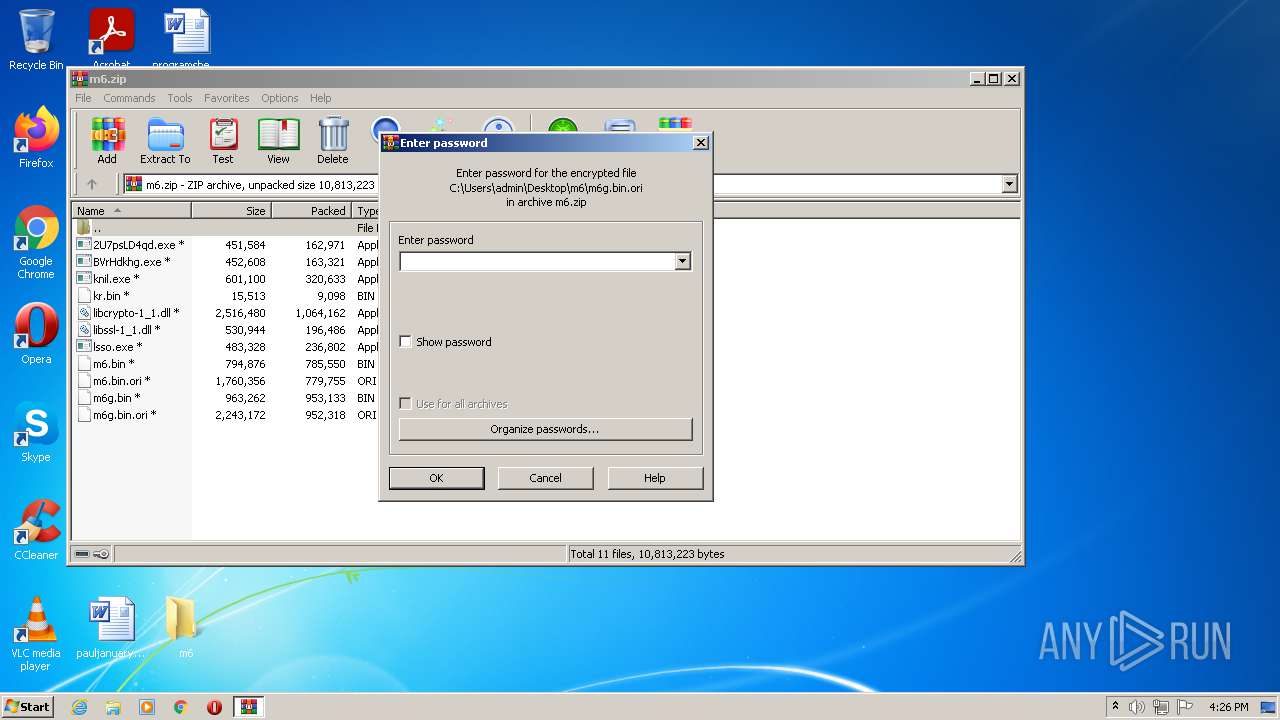Open the Commands menu
The height and width of the screenshot is (720, 1280).
pos(129,98)
